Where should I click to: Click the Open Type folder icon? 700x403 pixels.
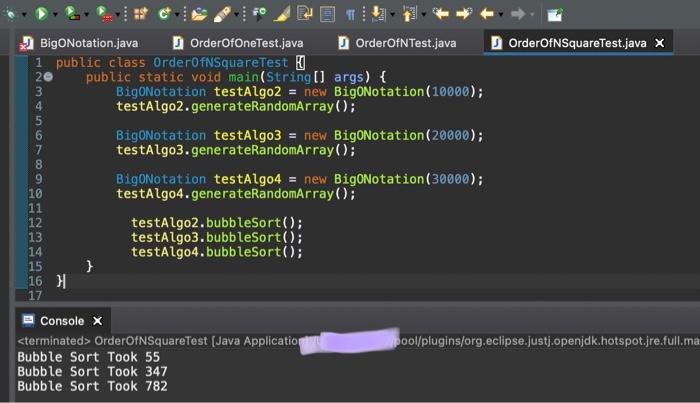[199, 14]
